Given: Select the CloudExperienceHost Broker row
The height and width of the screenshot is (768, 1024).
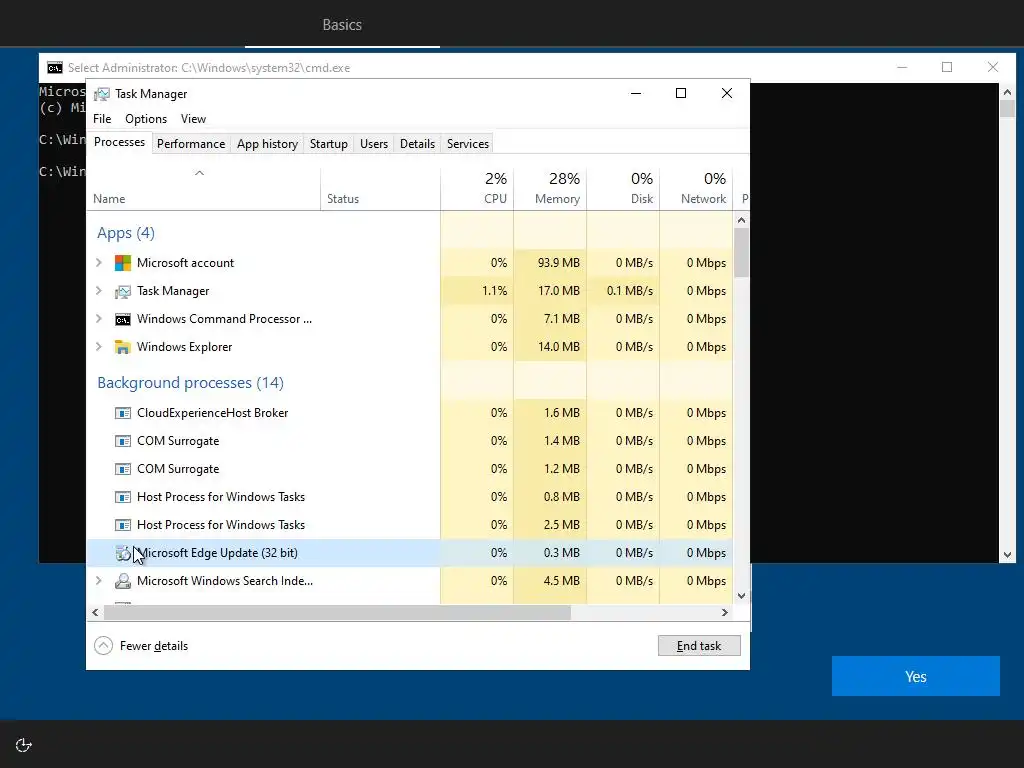Looking at the screenshot, I should pos(409,413).
